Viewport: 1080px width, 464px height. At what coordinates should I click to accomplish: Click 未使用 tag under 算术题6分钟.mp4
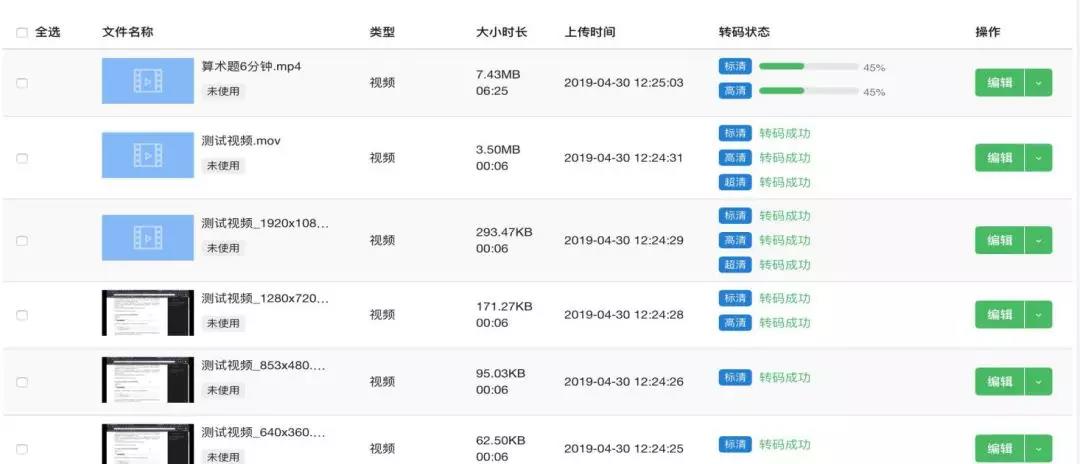[x=223, y=91]
